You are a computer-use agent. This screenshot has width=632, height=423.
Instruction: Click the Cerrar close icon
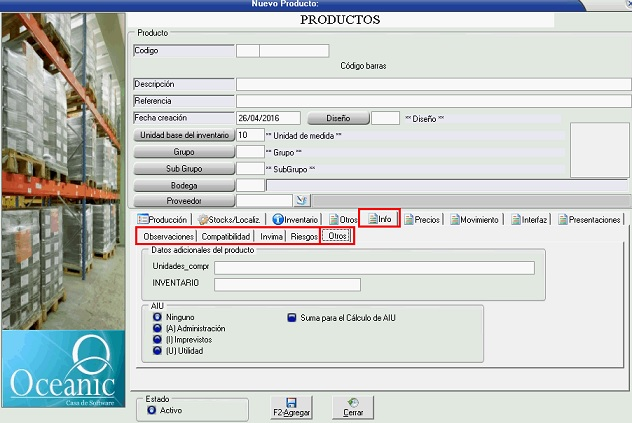tap(352, 402)
